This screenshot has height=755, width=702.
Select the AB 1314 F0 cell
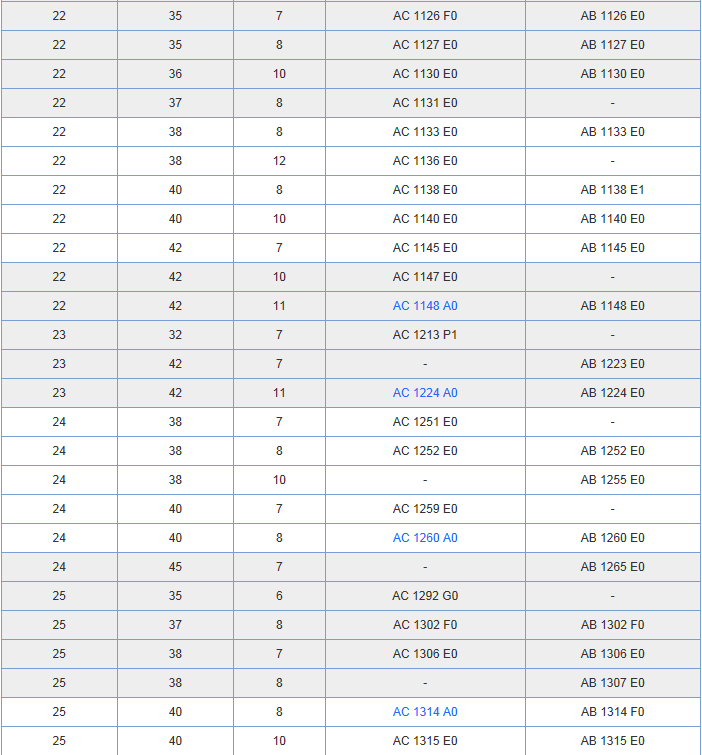612,712
